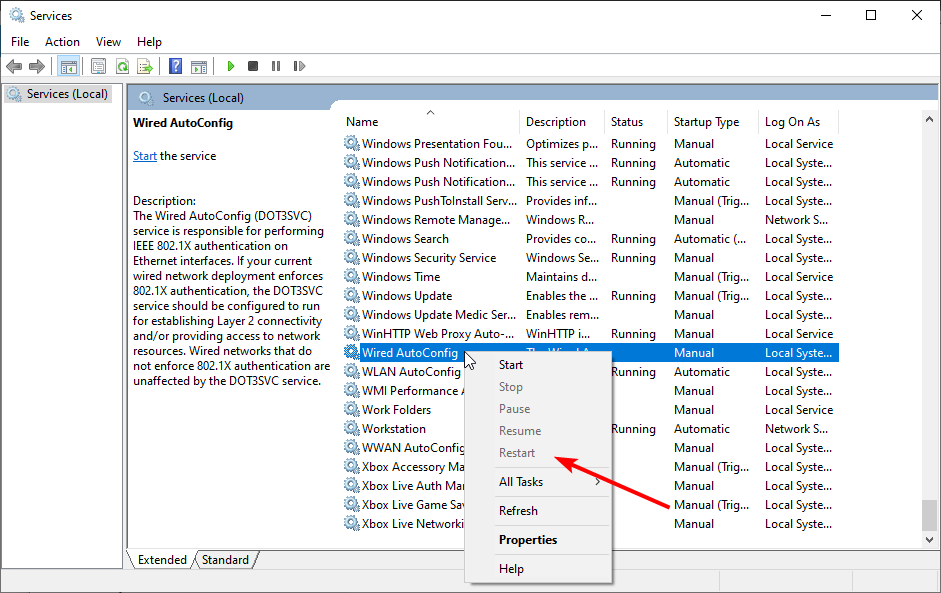Screen dimensions: 941x593
Task: Expand All Tasks submenu in context menu
Action: 538,482
